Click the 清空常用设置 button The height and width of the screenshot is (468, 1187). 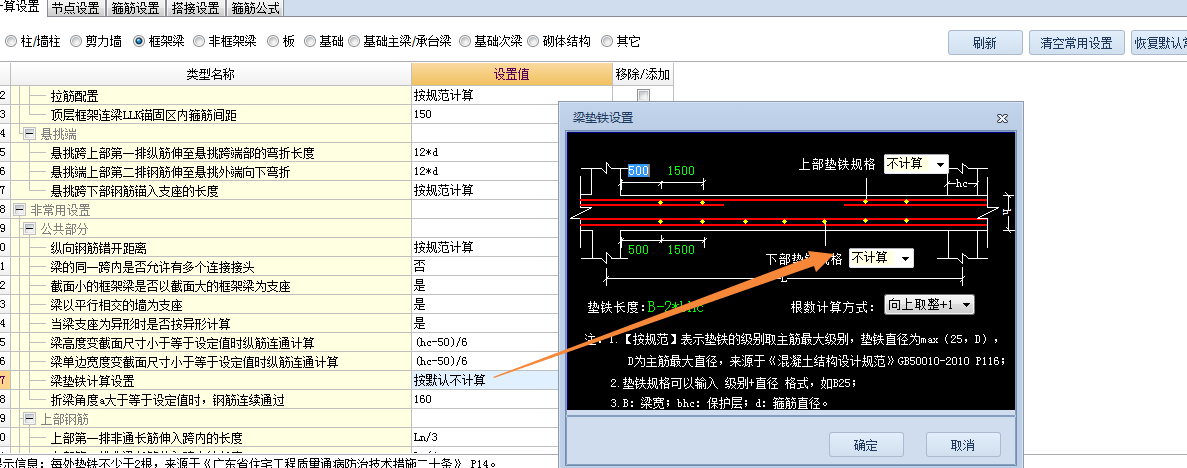coord(1076,42)
